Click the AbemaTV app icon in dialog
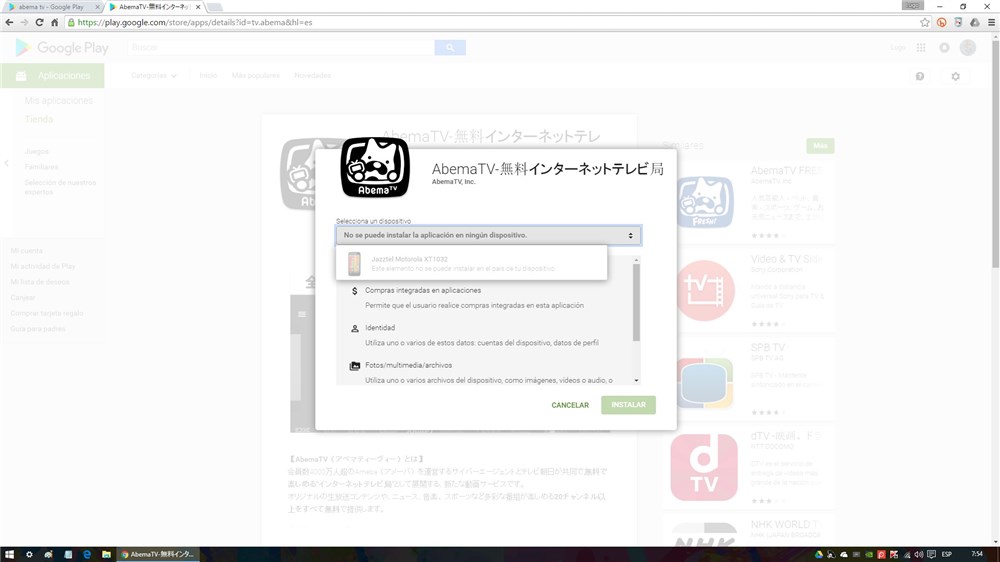This screenshot has width=1000, height=562. 375,167
